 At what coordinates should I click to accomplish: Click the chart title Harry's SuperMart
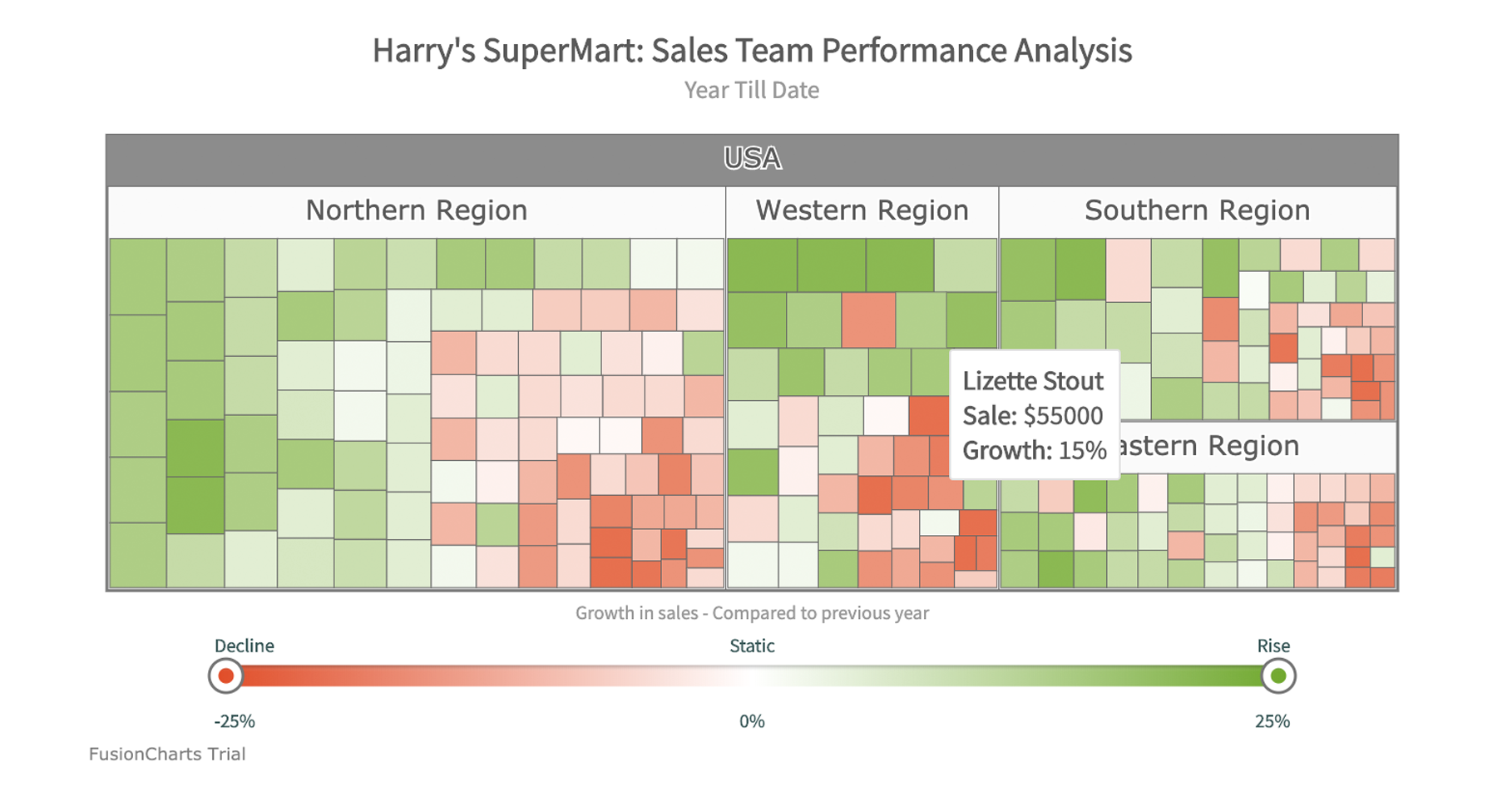click(752, 51)
